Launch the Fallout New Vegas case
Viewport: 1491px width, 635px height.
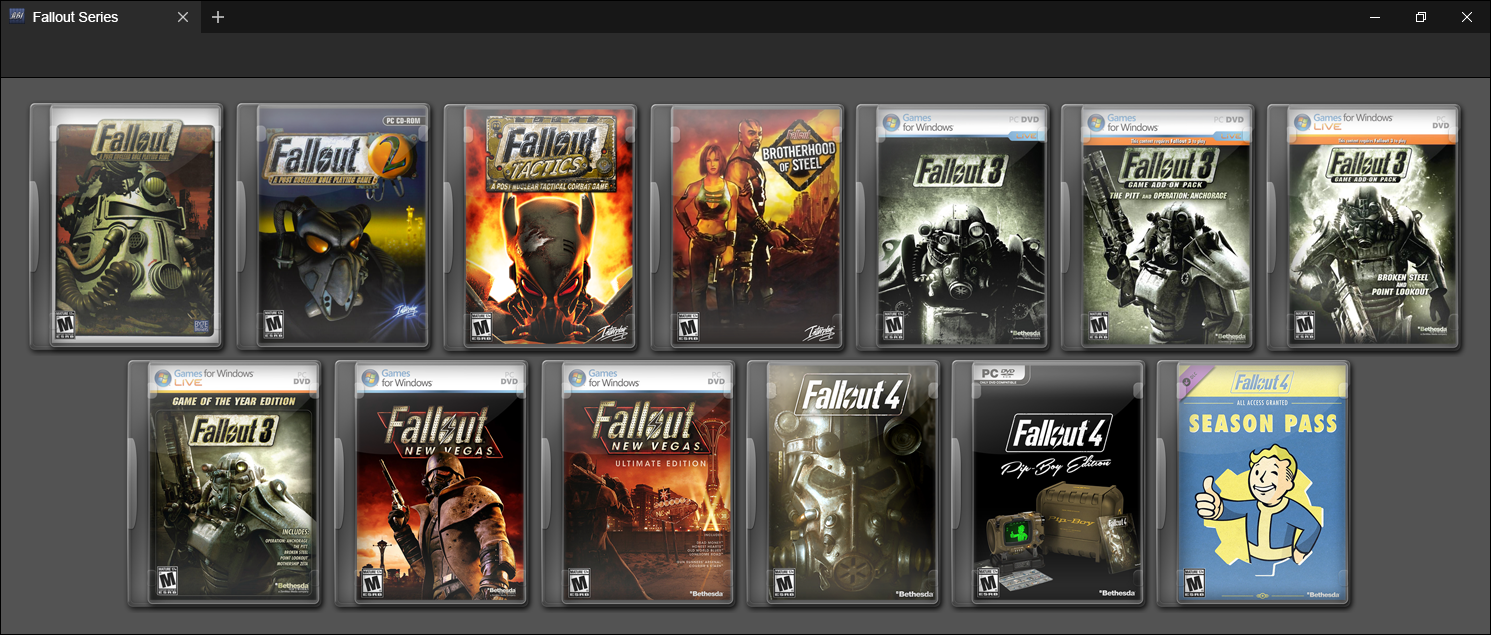431,483
